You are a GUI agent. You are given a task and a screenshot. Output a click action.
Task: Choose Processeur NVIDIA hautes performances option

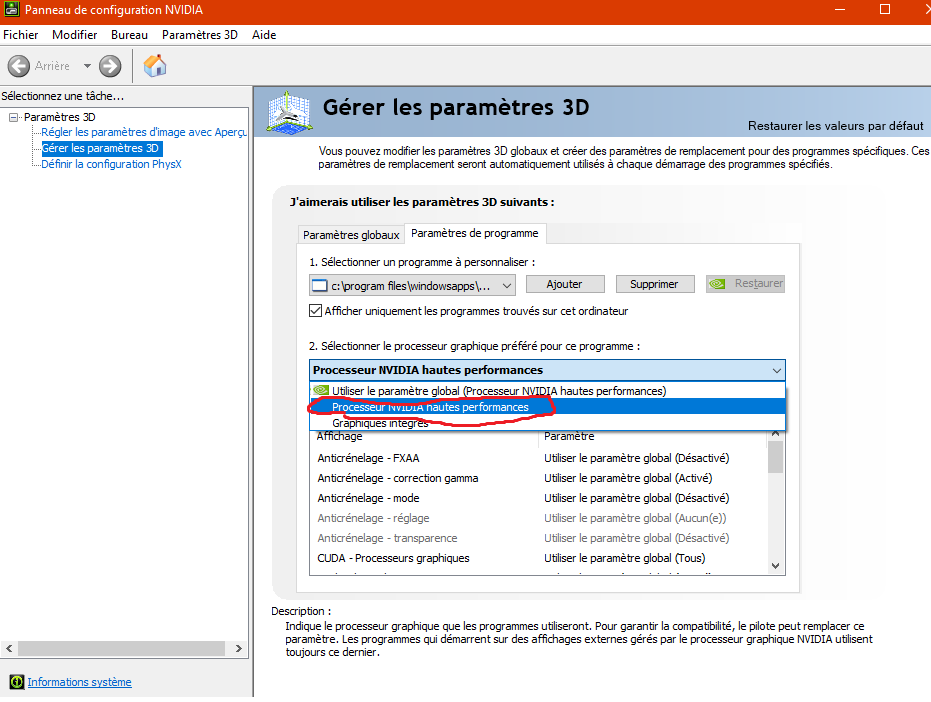(x=547, y=407)
